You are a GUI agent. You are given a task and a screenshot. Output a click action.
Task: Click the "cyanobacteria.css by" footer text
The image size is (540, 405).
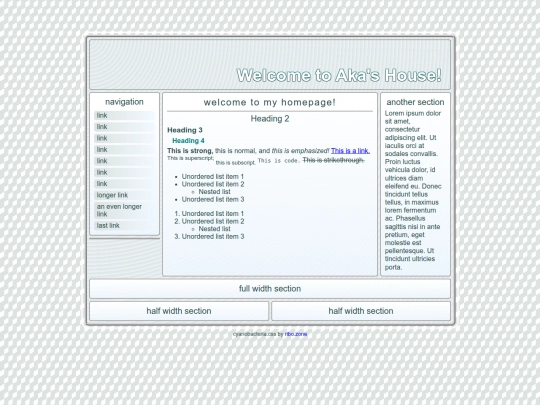[x=258, y=334]
